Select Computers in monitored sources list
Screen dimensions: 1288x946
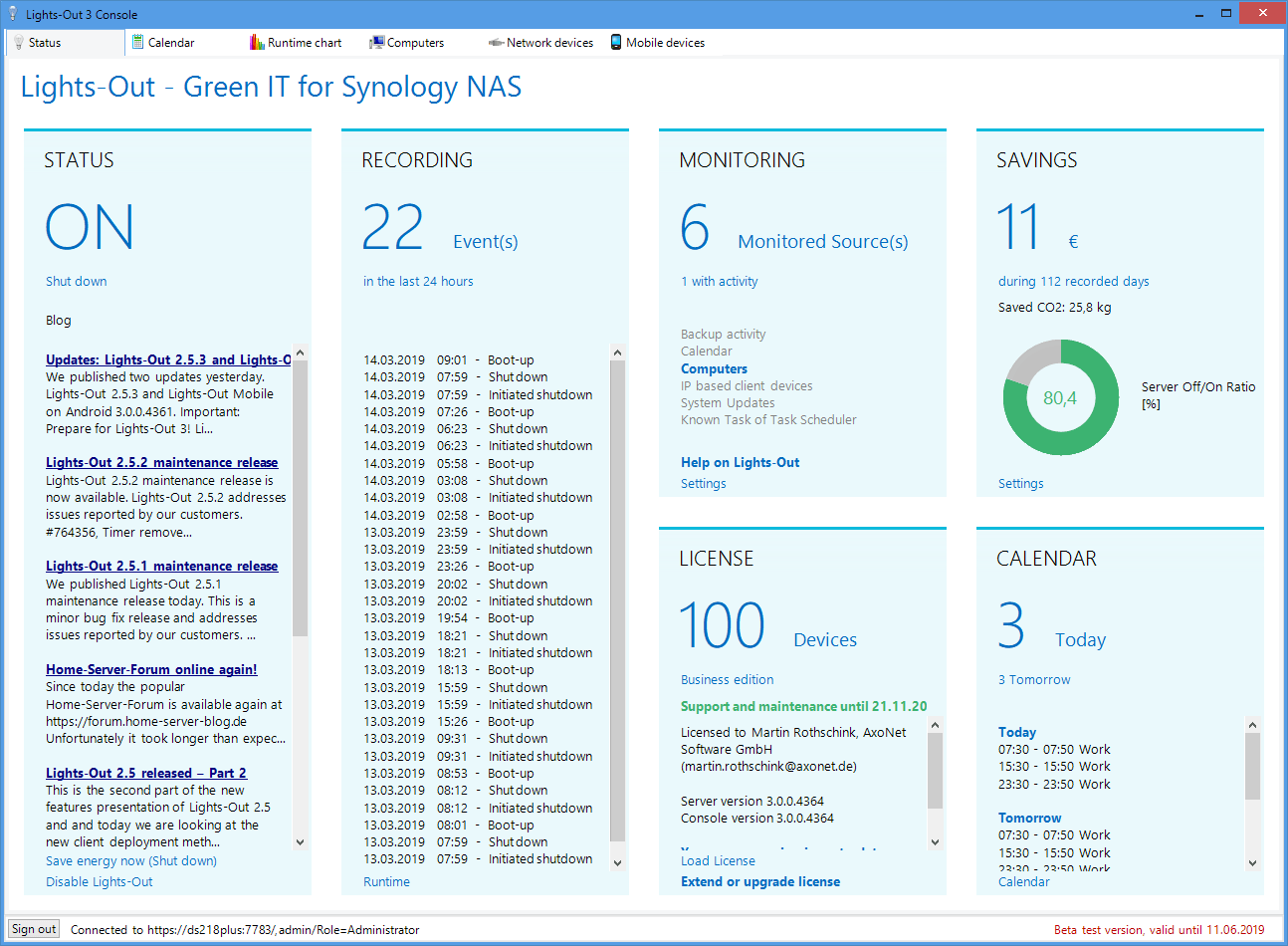pos(714,368)
